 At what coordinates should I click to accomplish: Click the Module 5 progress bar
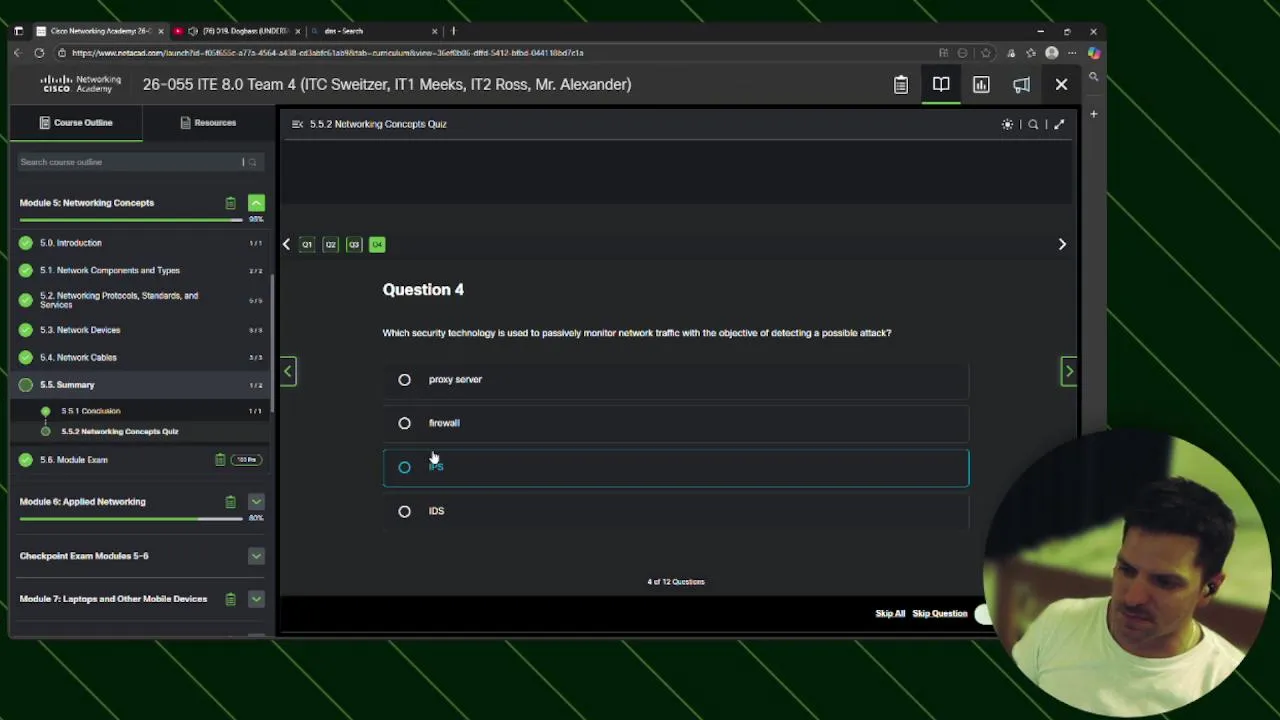pos(131,219)
